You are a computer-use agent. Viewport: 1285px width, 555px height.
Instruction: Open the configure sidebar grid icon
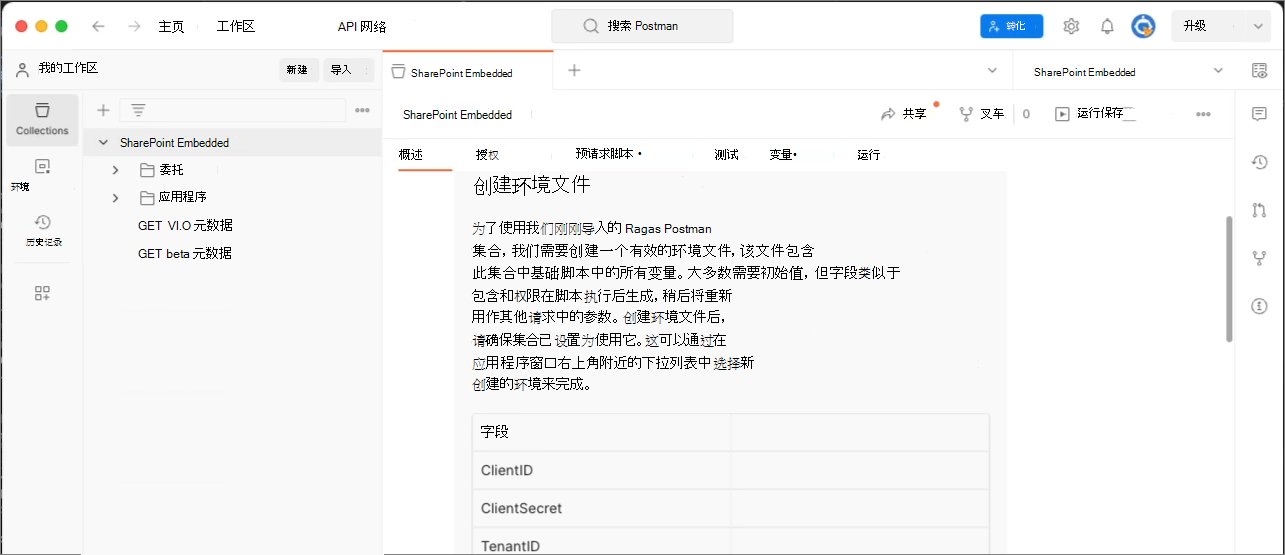[42, 293]
